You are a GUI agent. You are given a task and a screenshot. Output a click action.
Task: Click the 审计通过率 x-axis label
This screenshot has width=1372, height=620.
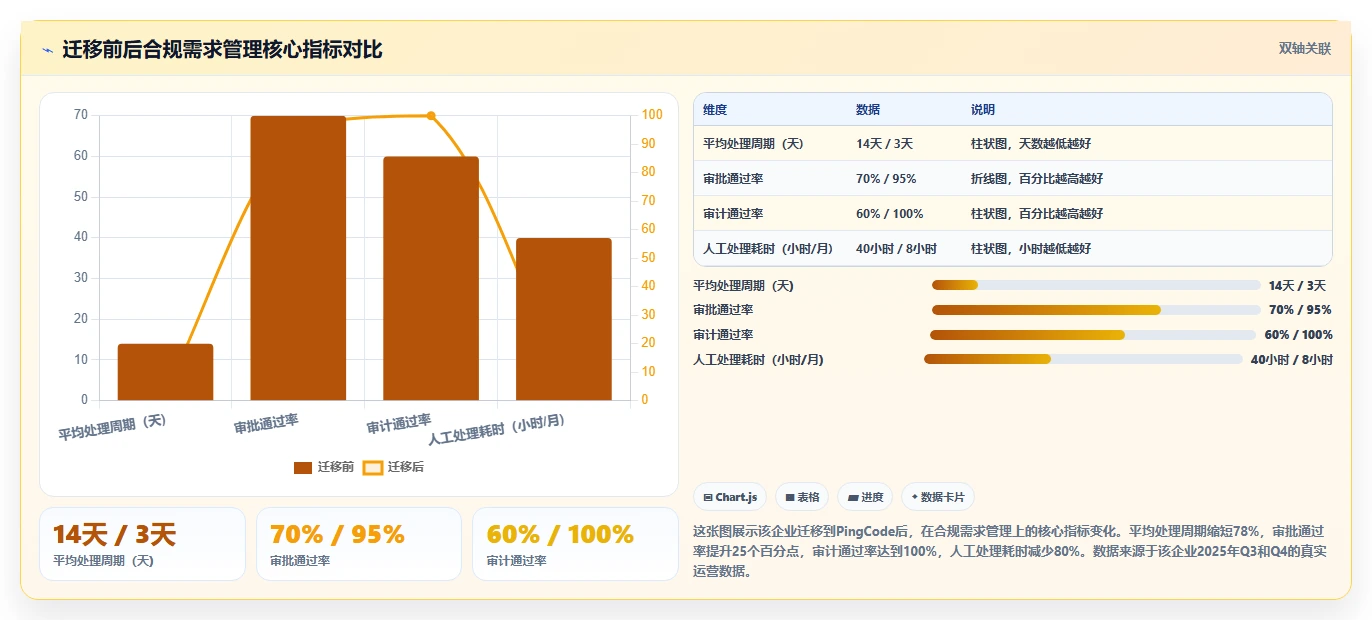399,424
